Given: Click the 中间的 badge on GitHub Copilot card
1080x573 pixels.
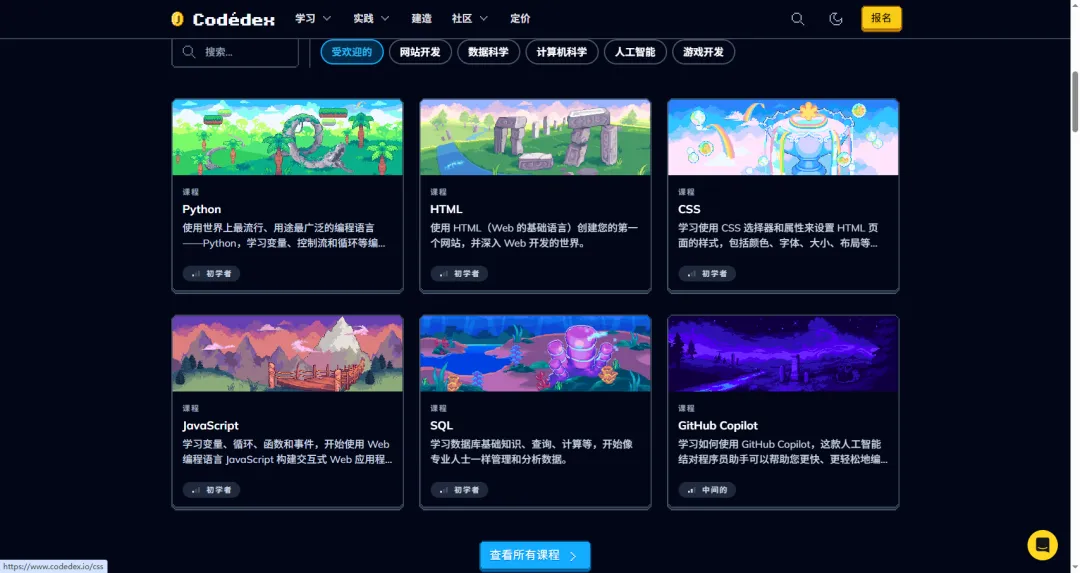Looking at the screenshot, I should point(707,490).
